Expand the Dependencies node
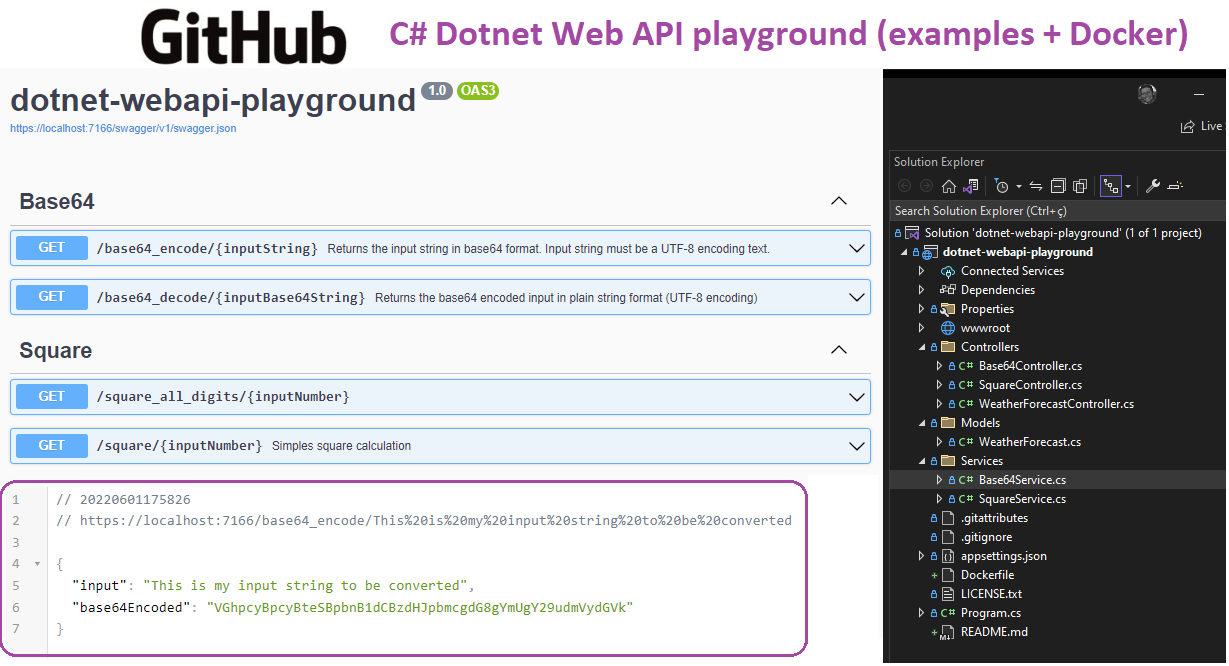Viewport: 1229px width, 666px height. pos(922,290)
